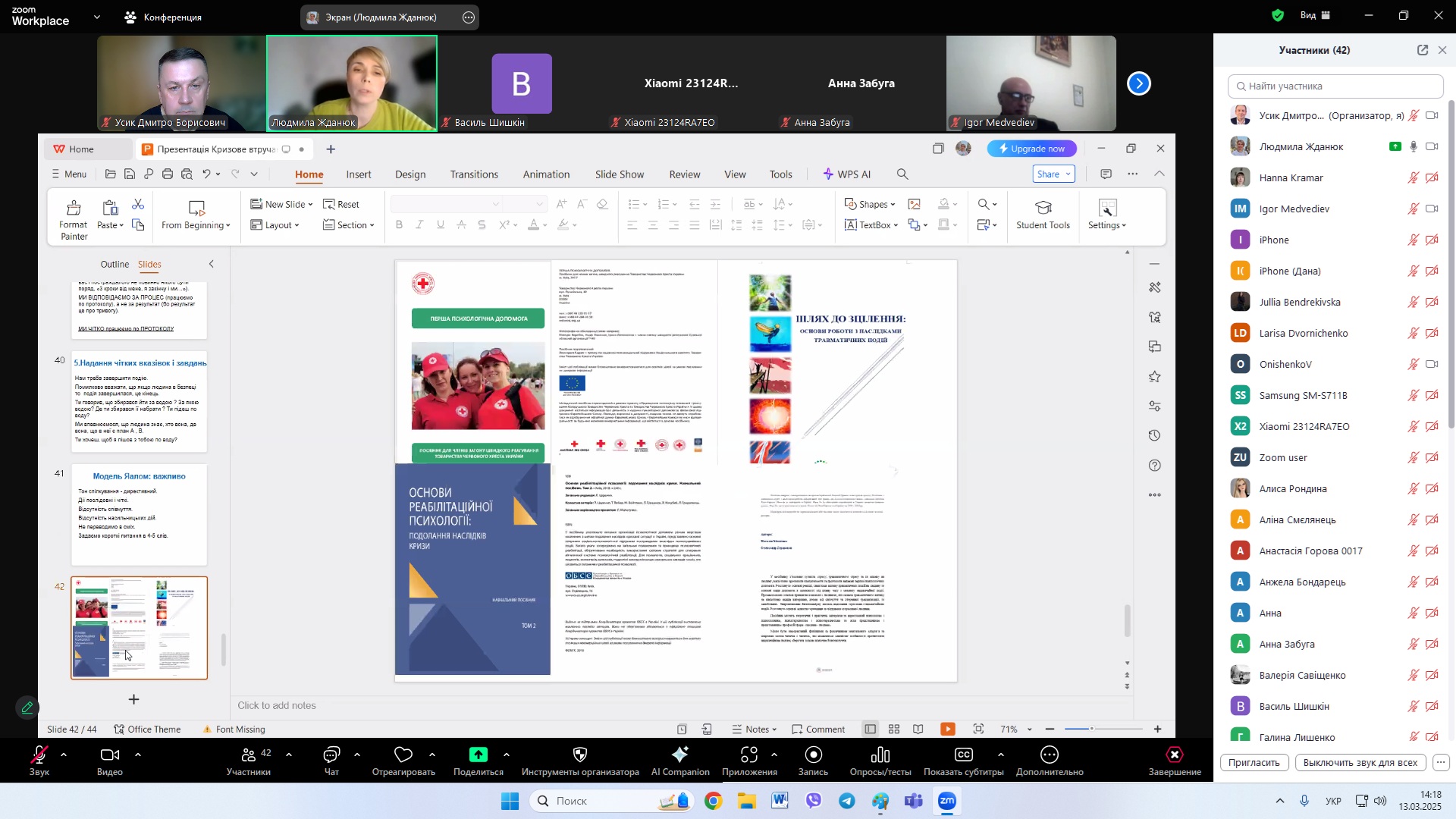The height and width of the screenshot is (819, 1456).
Task: Expand the New Slide dropdown
Action: tap(310, 205)
